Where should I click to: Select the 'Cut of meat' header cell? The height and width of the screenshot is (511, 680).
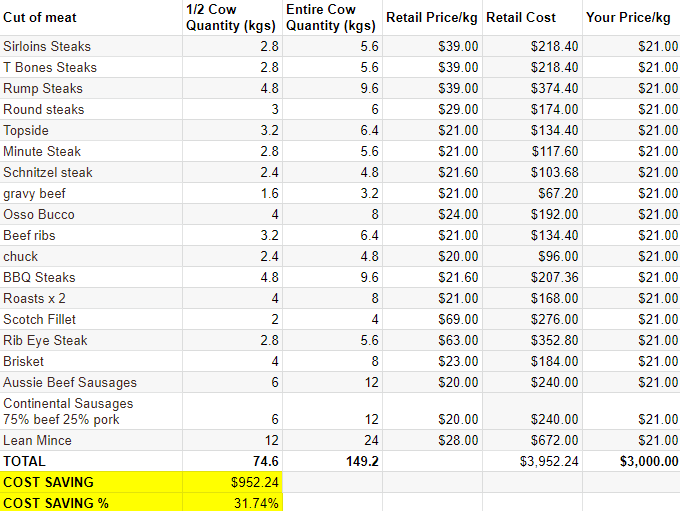coord(91,18)
